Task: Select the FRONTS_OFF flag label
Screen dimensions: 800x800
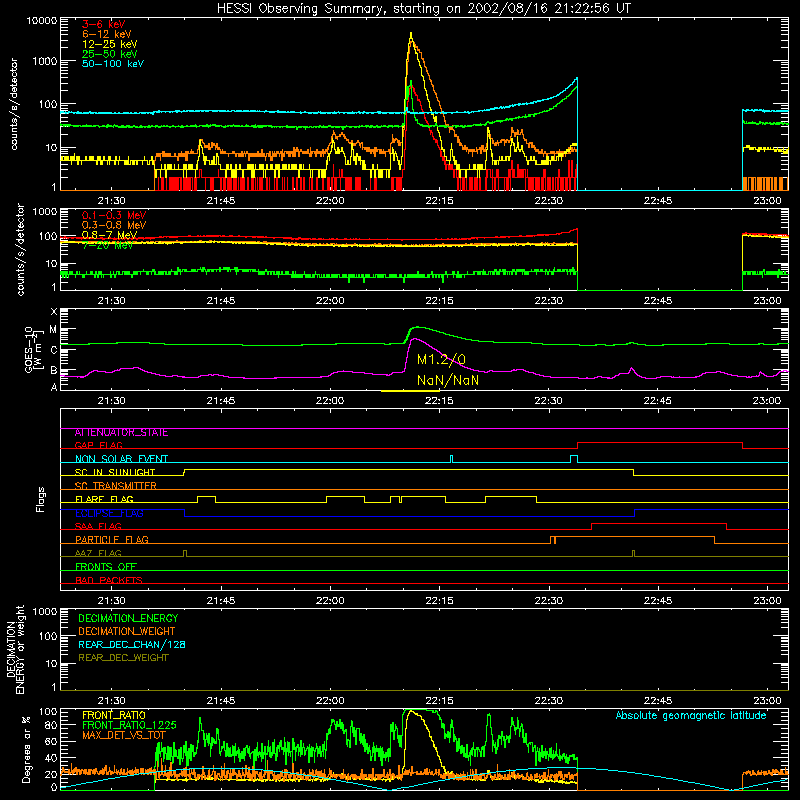Action: (106, 567)
